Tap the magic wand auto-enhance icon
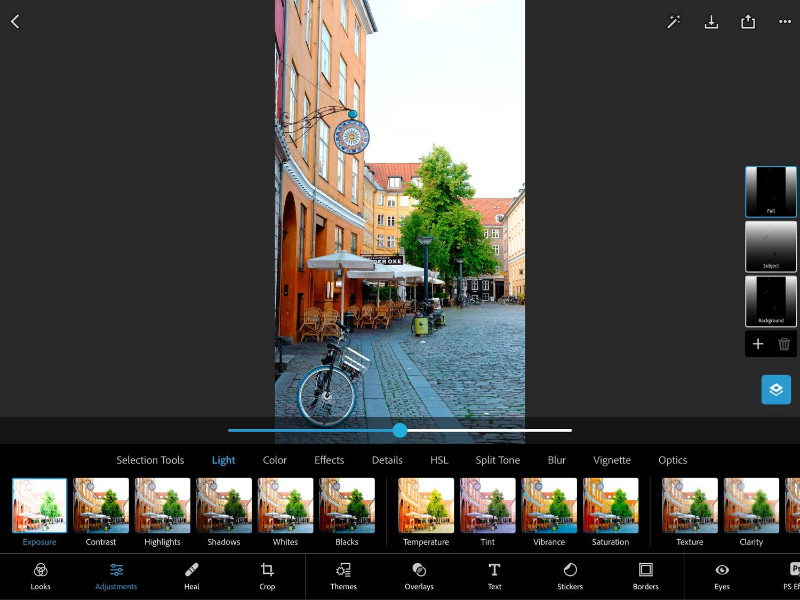 point(675,21)
